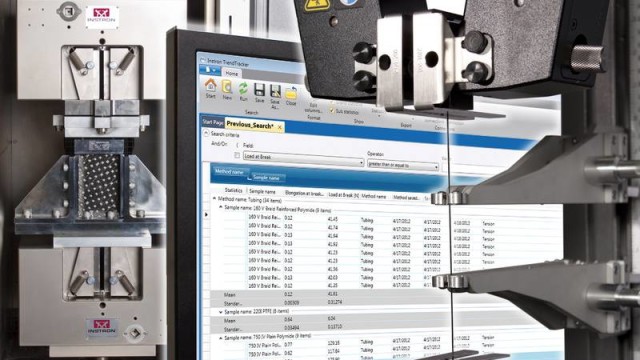Switch to the Home ribbon tab

pos(232,73)
